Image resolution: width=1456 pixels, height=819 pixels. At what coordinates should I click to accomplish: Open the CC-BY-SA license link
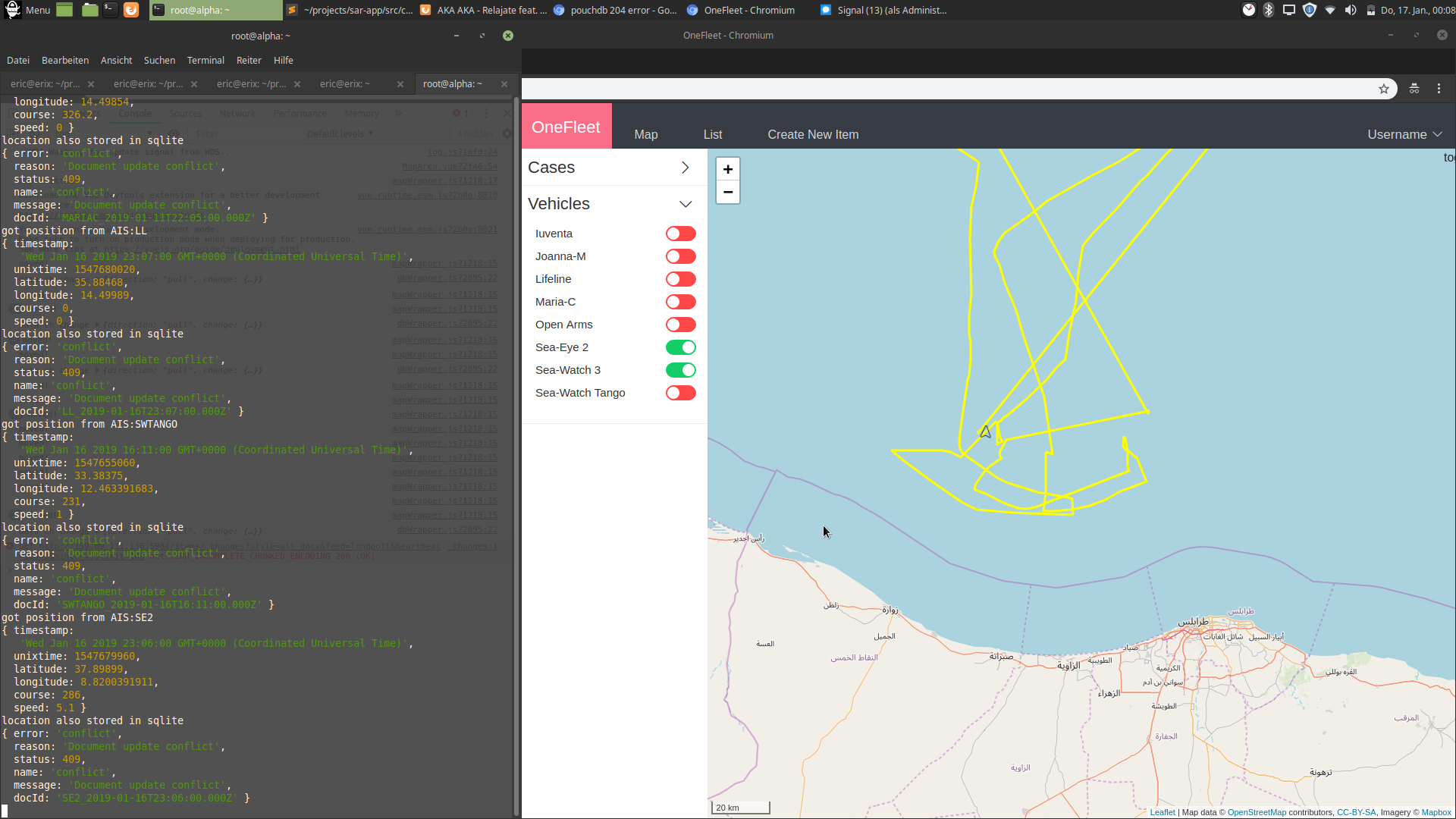tap(1356, 812)
